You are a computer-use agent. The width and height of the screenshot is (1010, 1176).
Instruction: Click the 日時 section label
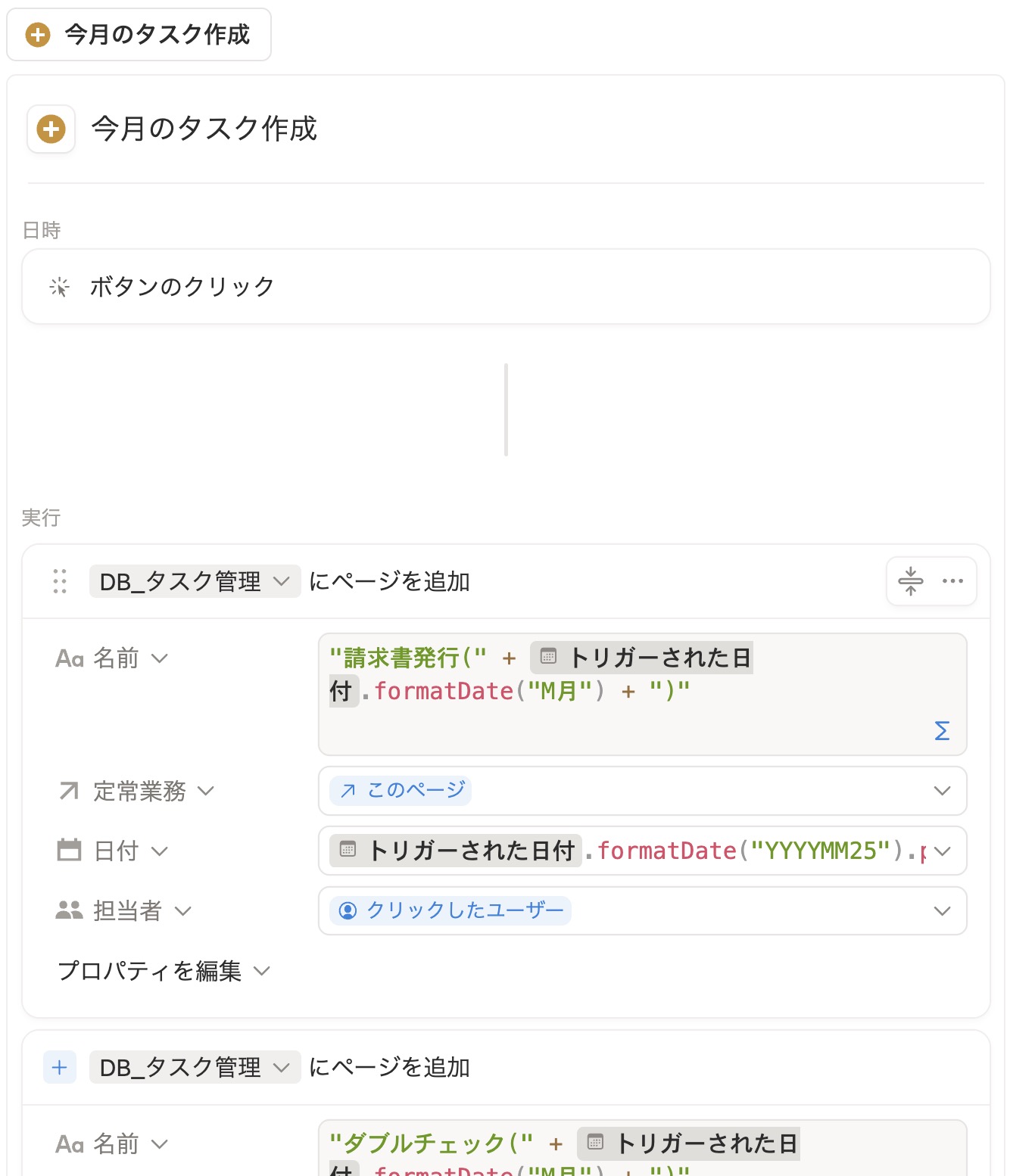(x=42, y=230)
